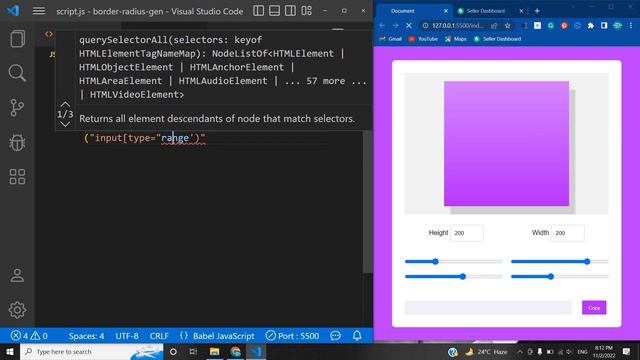
Task: Click the browser address bar URL
Action: click(x=457, y=25)
